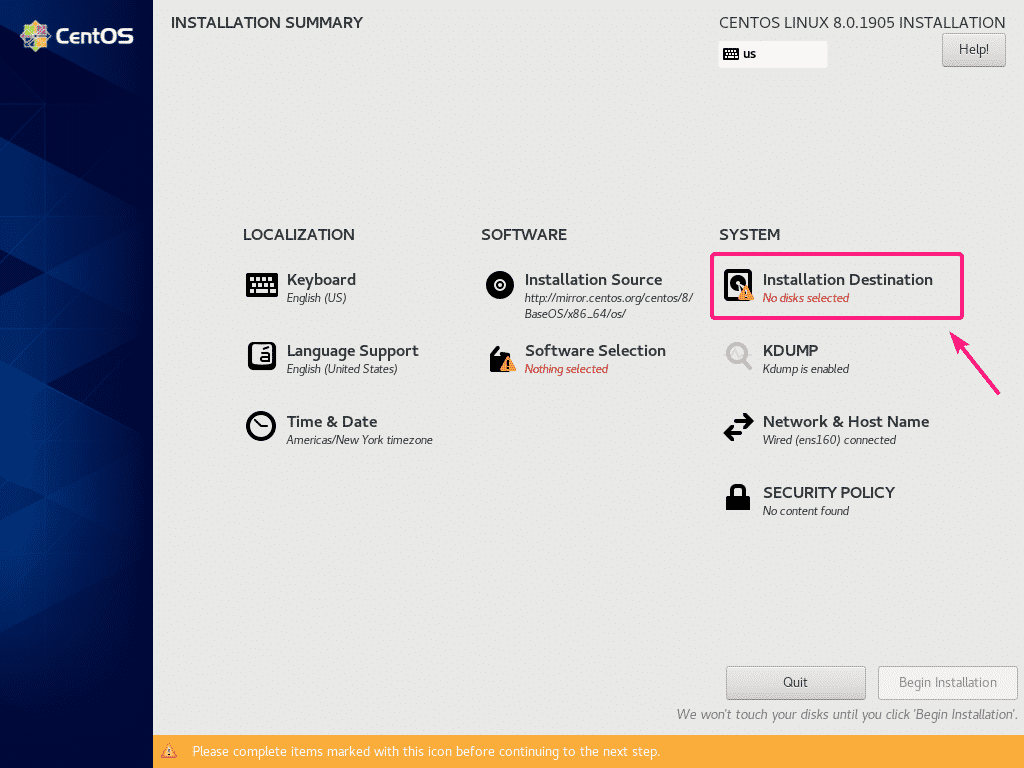Click the Security Policy padlock icon
The image size is (1024, 768).
(x=738, y=497)
